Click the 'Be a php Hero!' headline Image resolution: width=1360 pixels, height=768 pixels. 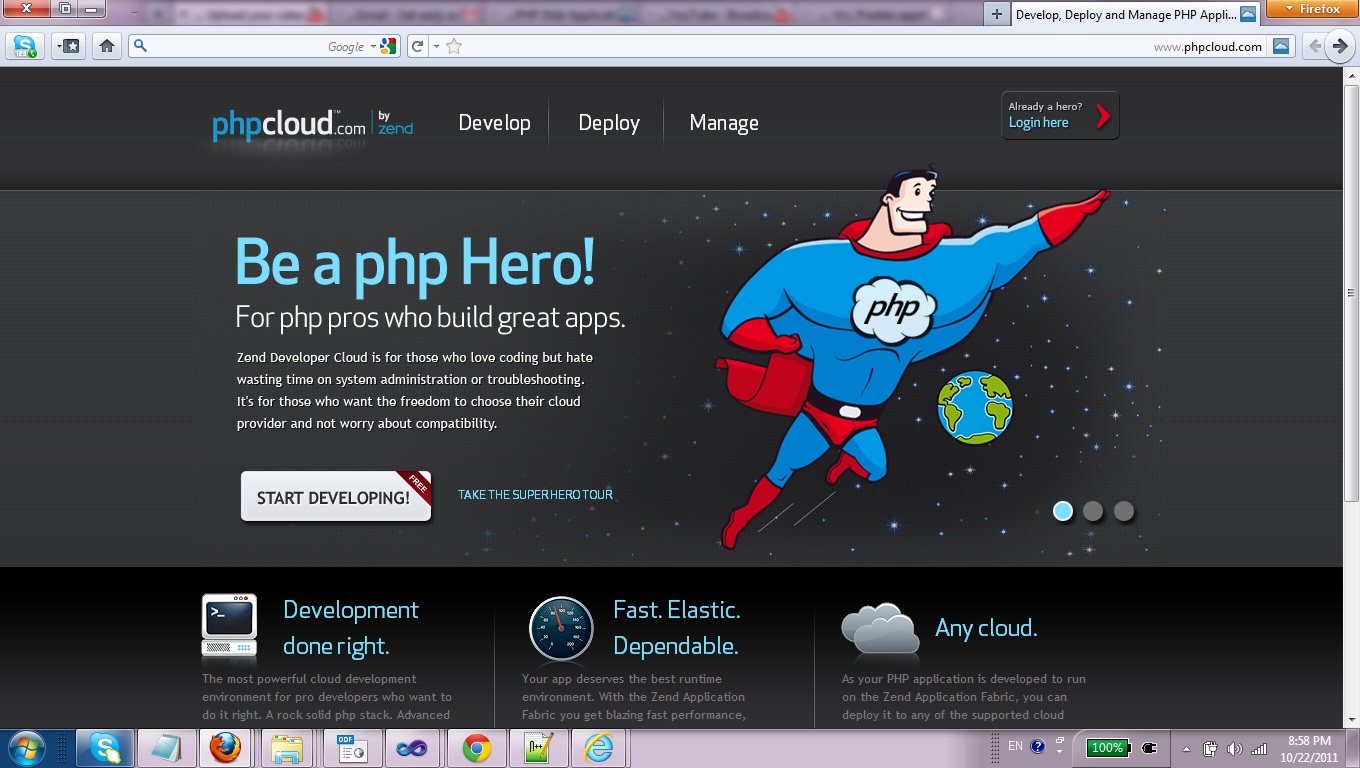tap(415, 262)
